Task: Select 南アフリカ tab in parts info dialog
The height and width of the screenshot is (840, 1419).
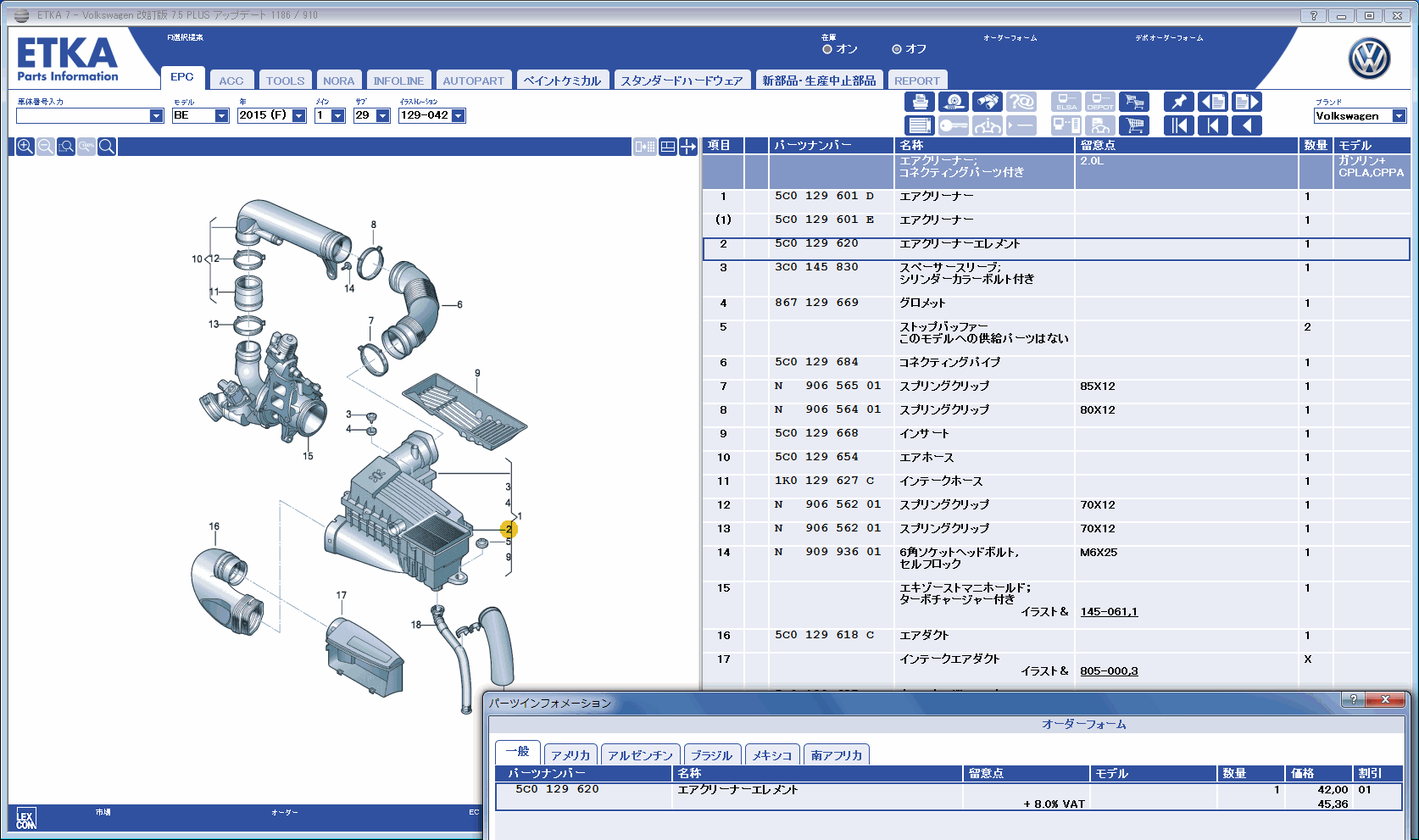Action: point(837,755)
